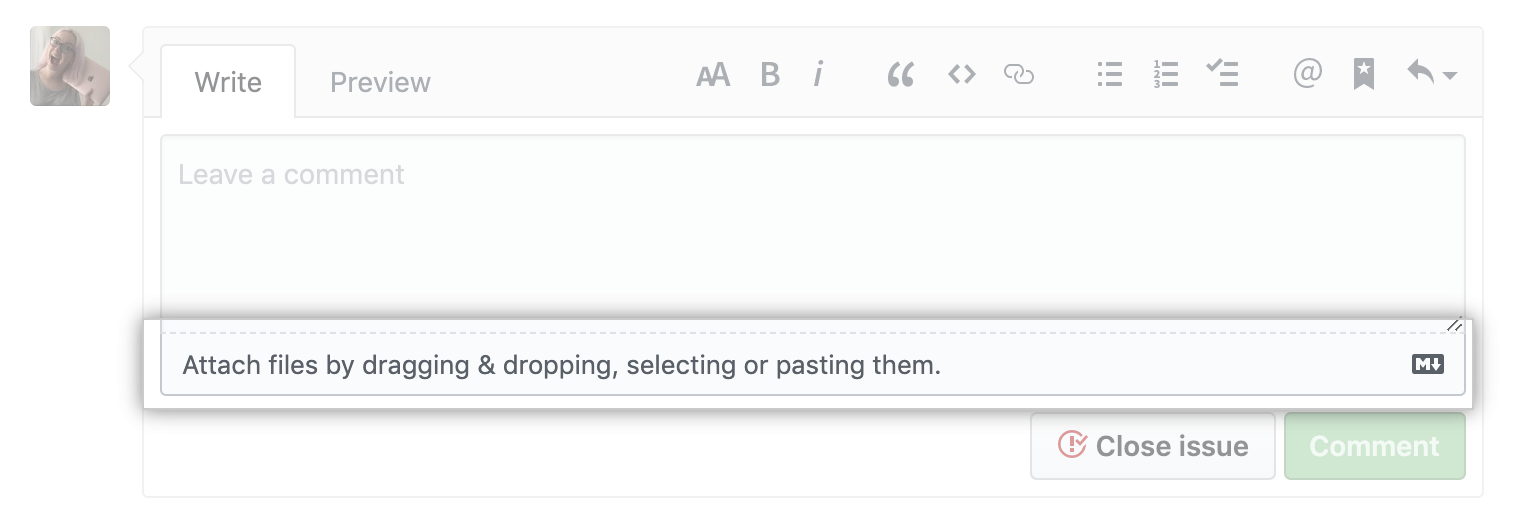Image resolution: width=1516 pixels, height=516 pixels.
Task: Mention a user with @ icon
Action: pos(1307,74)
